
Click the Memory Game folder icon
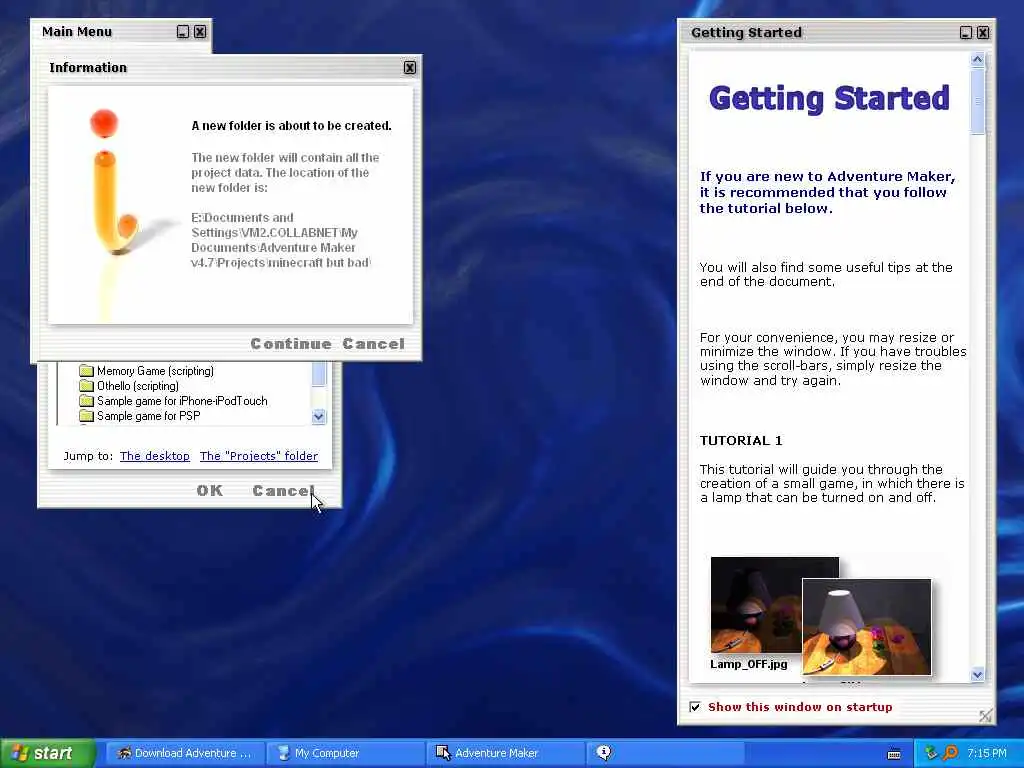click(x=86, y=371)
